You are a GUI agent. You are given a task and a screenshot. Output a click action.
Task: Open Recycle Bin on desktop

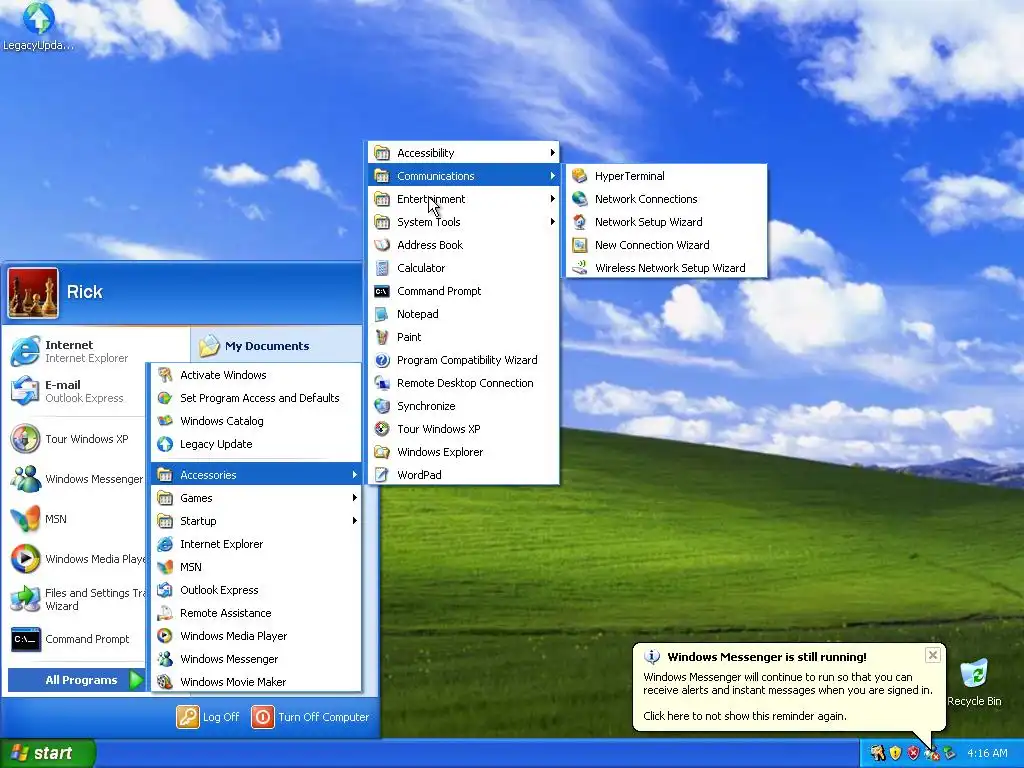(x=974, y=682)
